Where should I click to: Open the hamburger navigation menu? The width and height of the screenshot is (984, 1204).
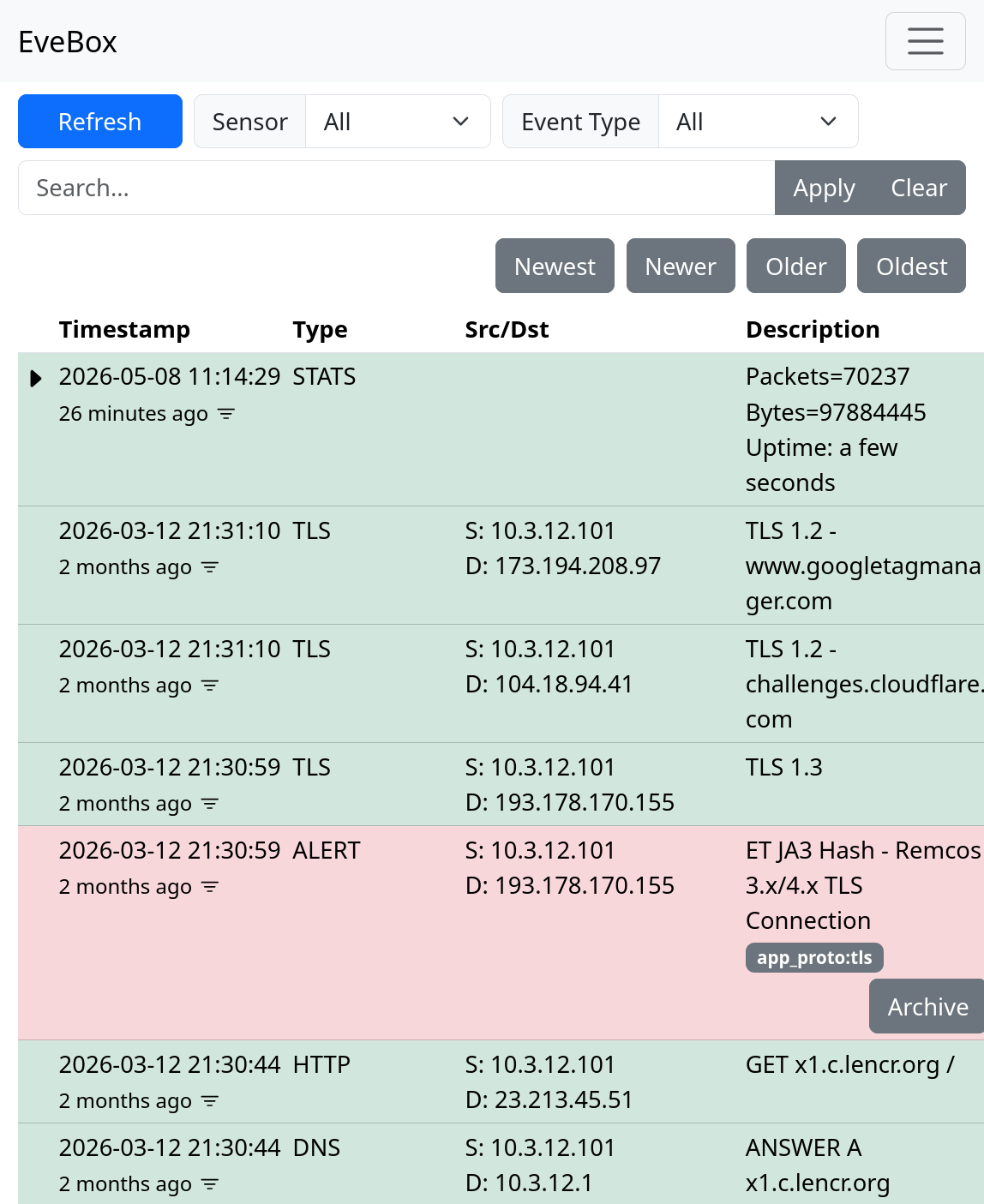pos(925,41)
